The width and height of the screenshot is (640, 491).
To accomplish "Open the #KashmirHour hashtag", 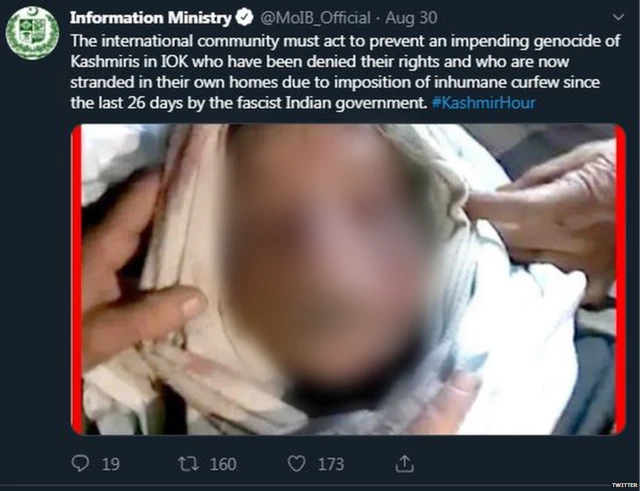I will click(483, 103).
